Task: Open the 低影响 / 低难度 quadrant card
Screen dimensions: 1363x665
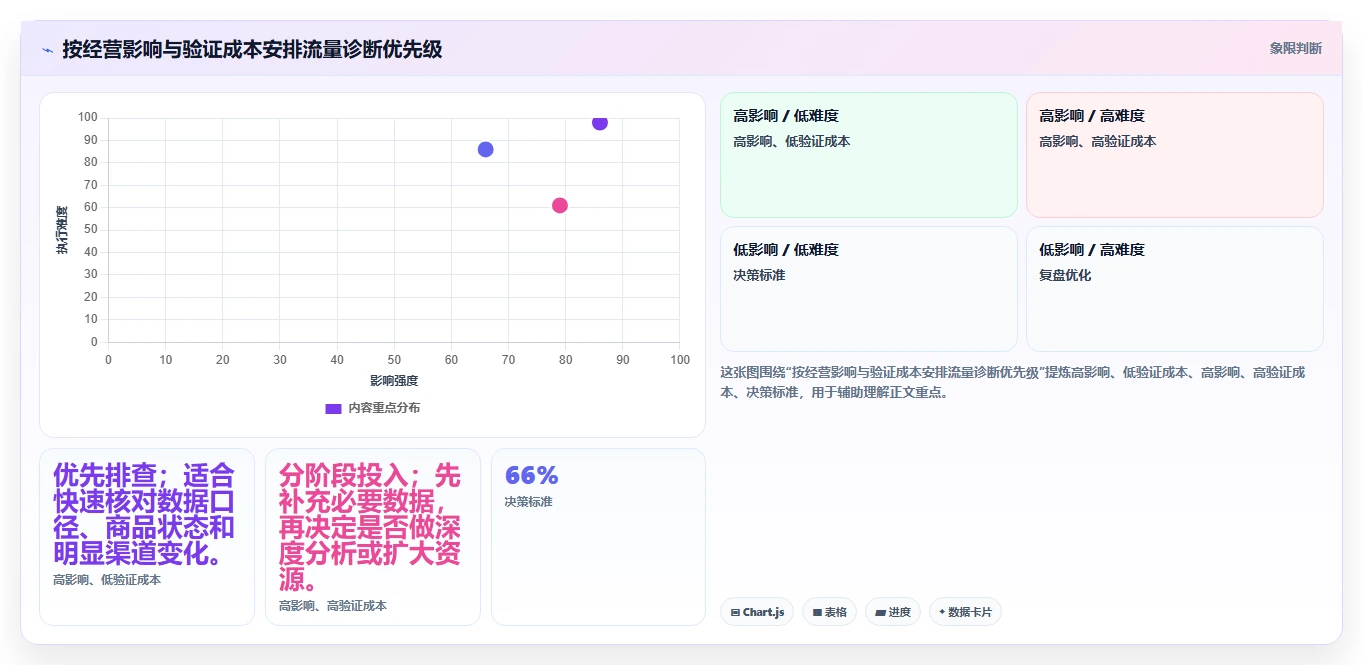Action: pyautogui.click(x=869, y=289)
